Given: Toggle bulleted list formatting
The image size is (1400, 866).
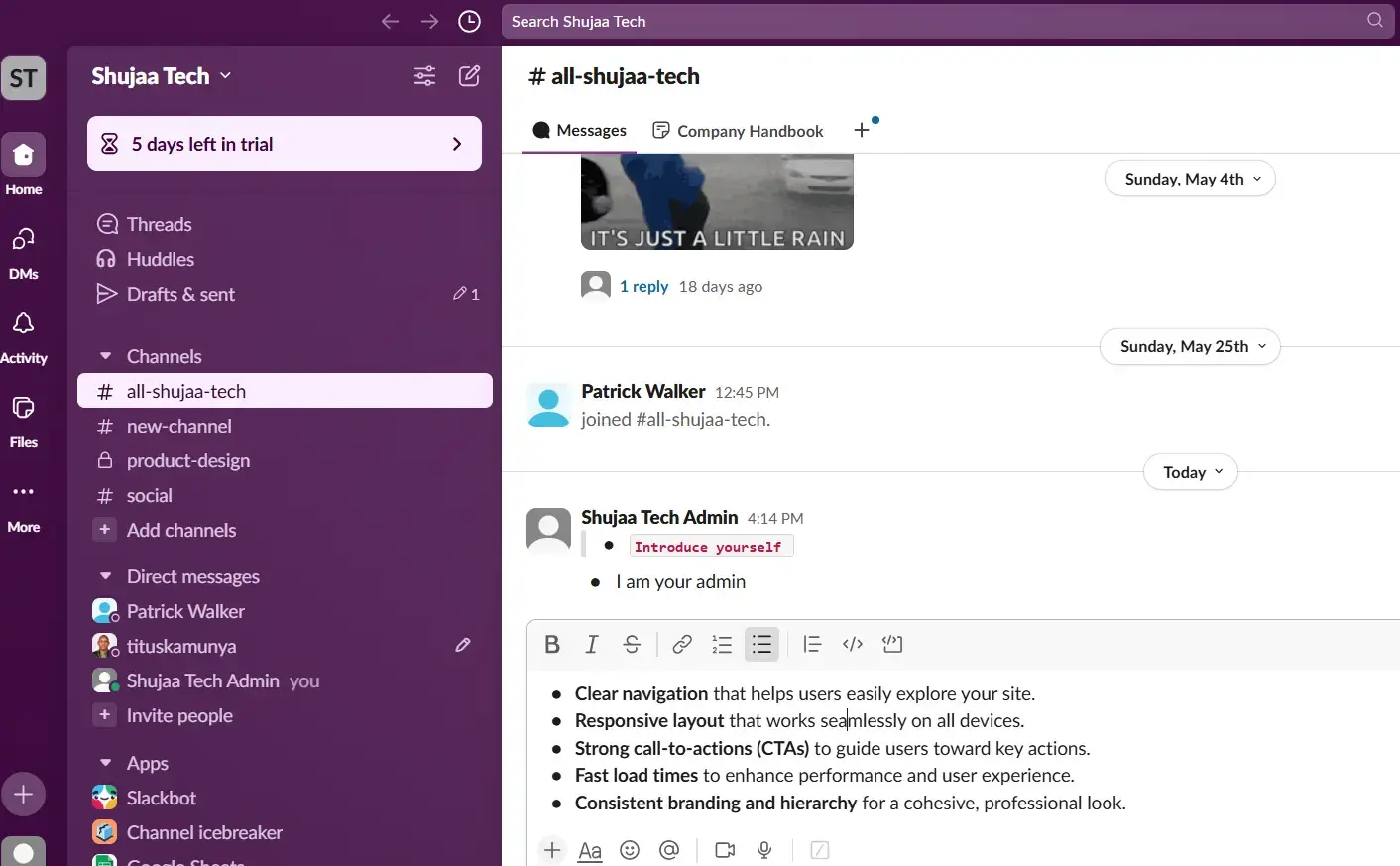Looking at the screenshot, I should 761,645.
